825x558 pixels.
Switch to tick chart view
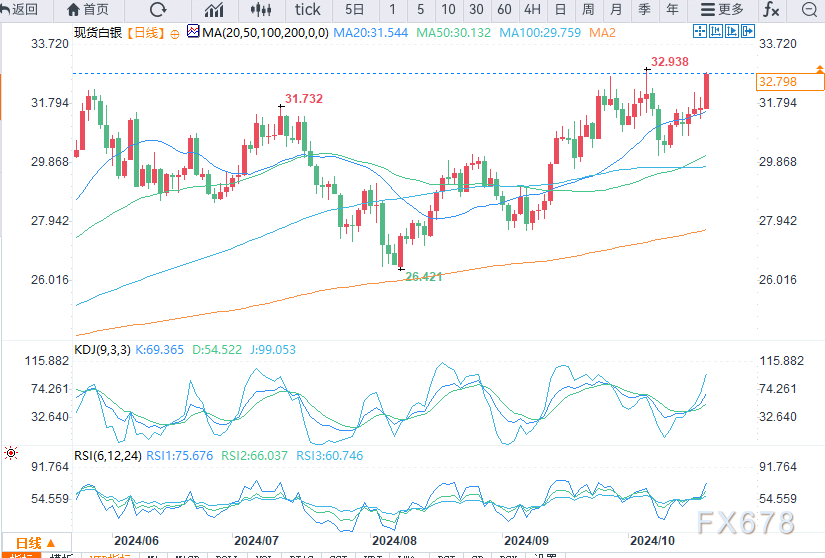307,10
